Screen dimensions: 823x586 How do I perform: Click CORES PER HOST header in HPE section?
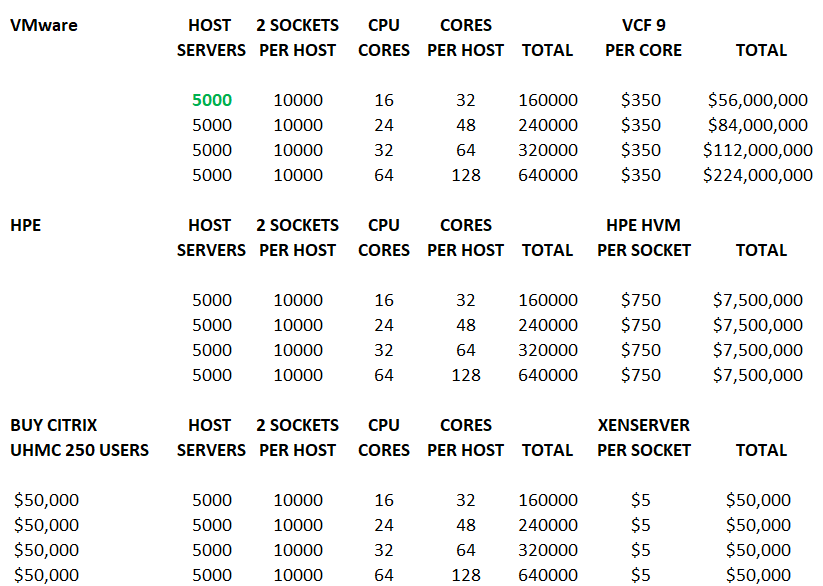466,238
